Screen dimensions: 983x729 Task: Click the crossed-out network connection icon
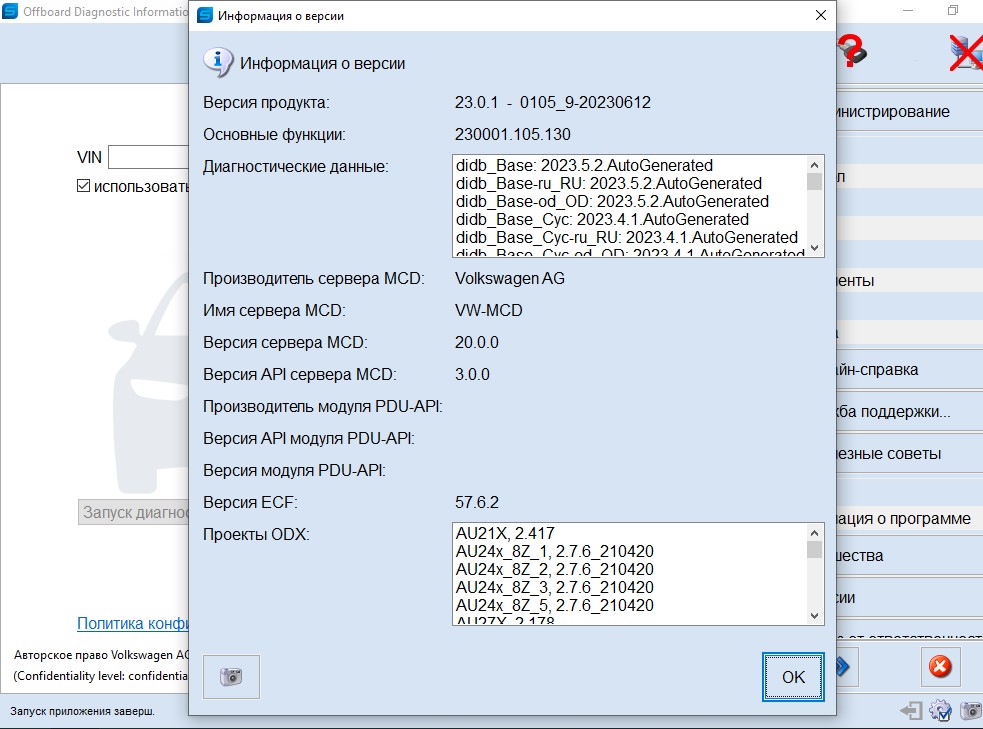point(964,52)
